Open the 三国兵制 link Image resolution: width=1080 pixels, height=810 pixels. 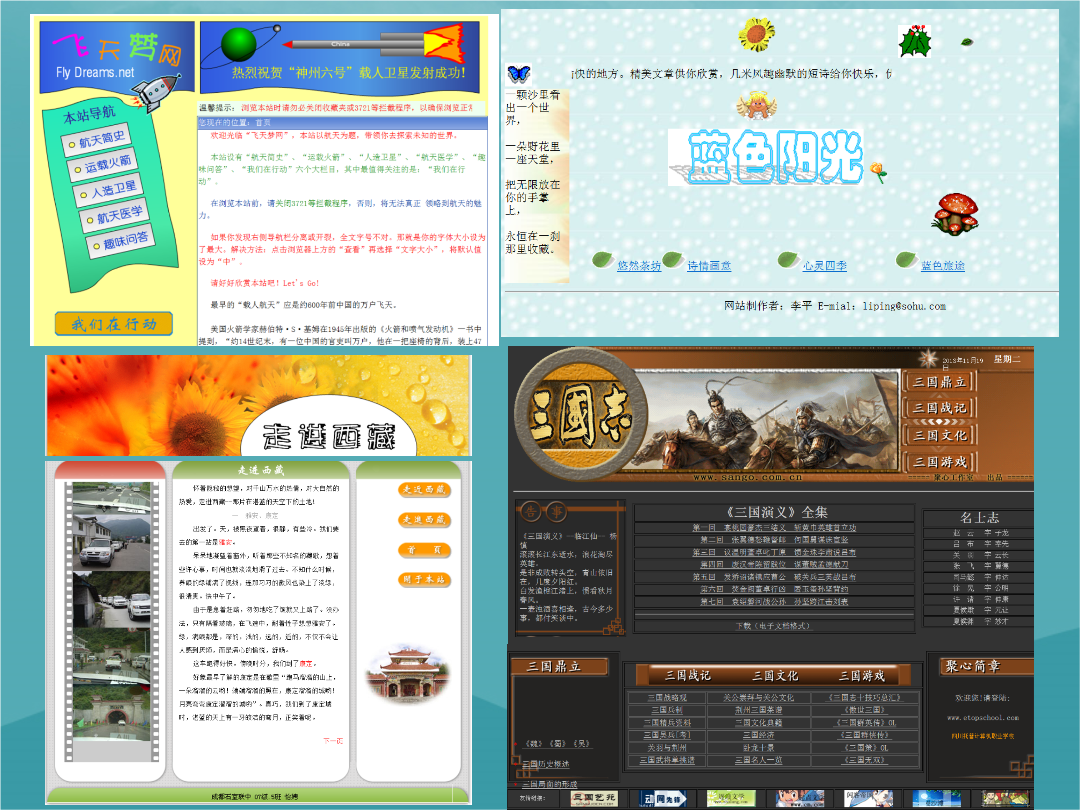point(667,710)
